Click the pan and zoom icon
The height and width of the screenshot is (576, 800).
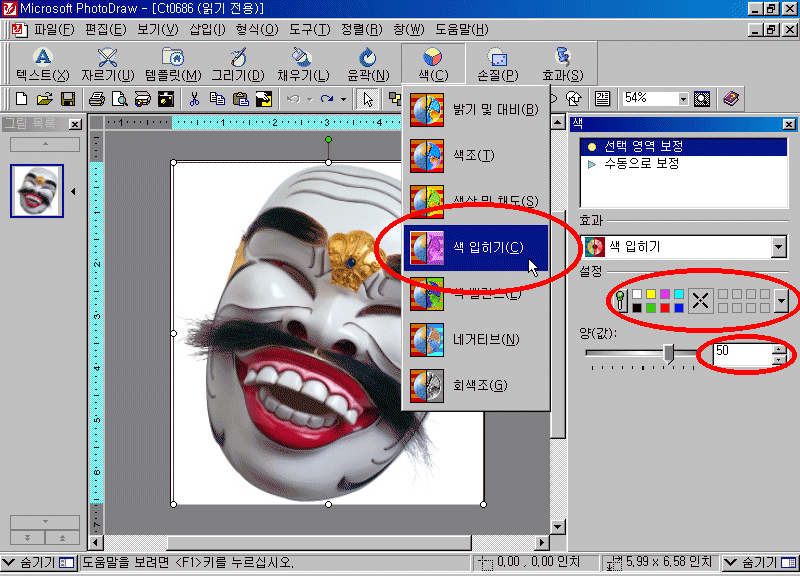[702, 98]
